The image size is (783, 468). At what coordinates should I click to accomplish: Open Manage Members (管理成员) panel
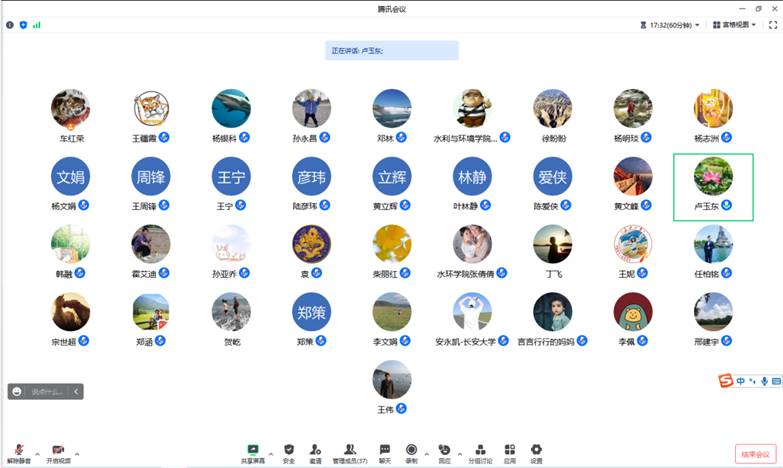350,453
